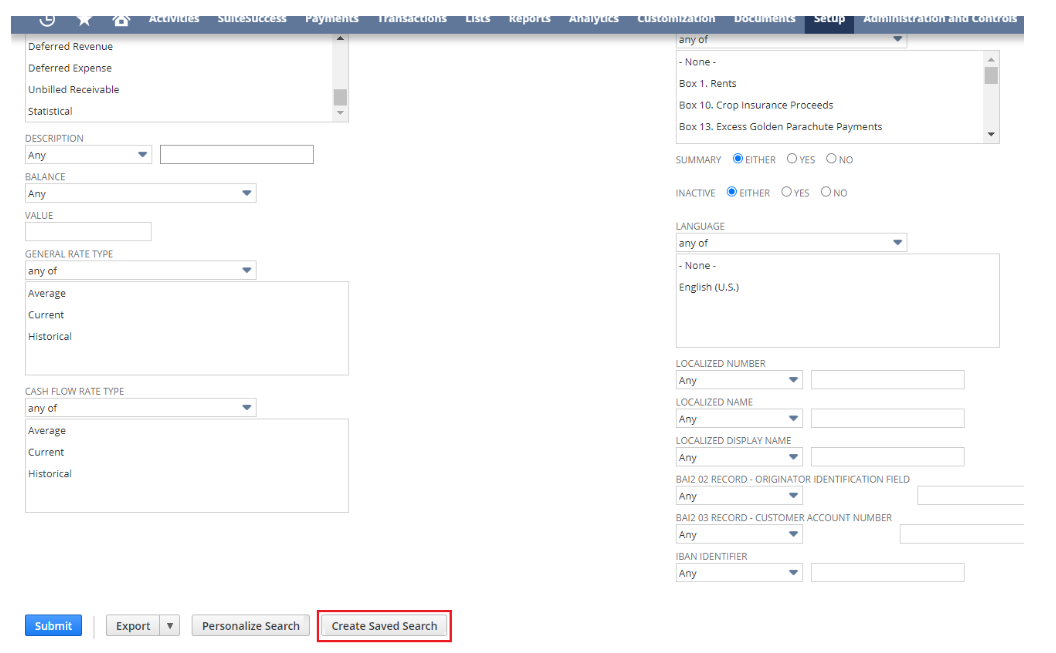Click Localized Display Name text field
Viewport: 1056px width, 653px height.
(x=888, y=456)
